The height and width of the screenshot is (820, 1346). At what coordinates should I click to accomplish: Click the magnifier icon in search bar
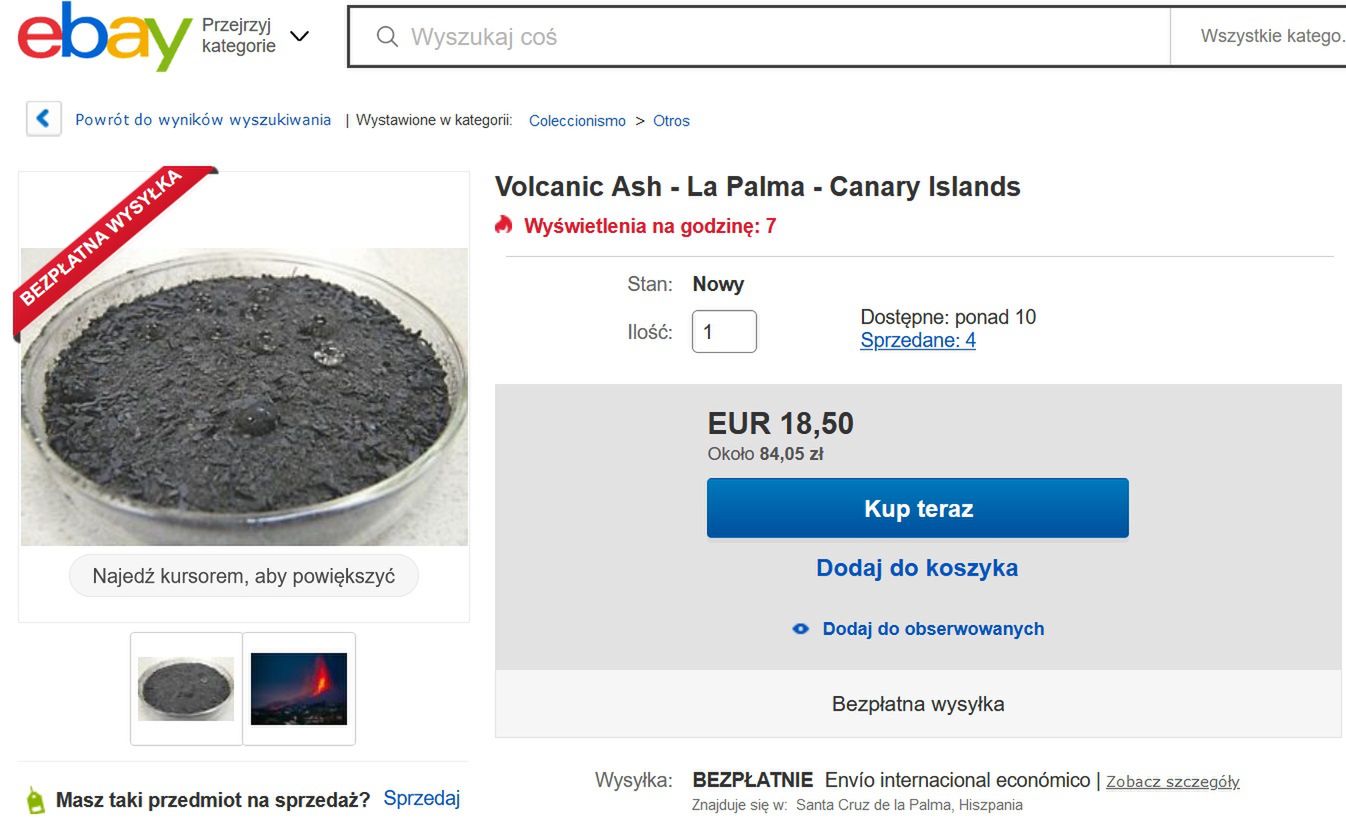[387, 36]
